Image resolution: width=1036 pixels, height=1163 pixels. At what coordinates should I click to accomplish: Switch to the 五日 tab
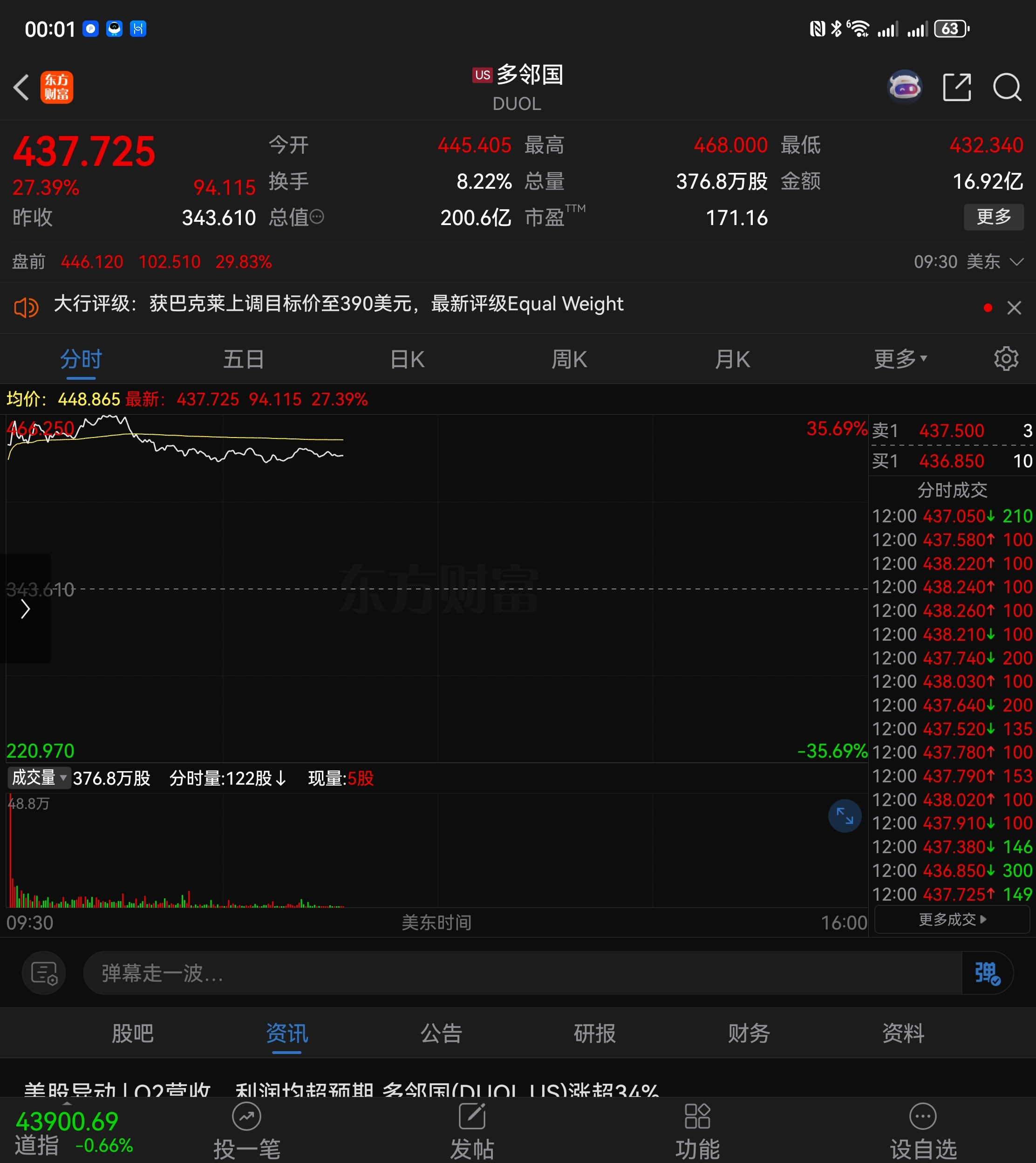243,360
